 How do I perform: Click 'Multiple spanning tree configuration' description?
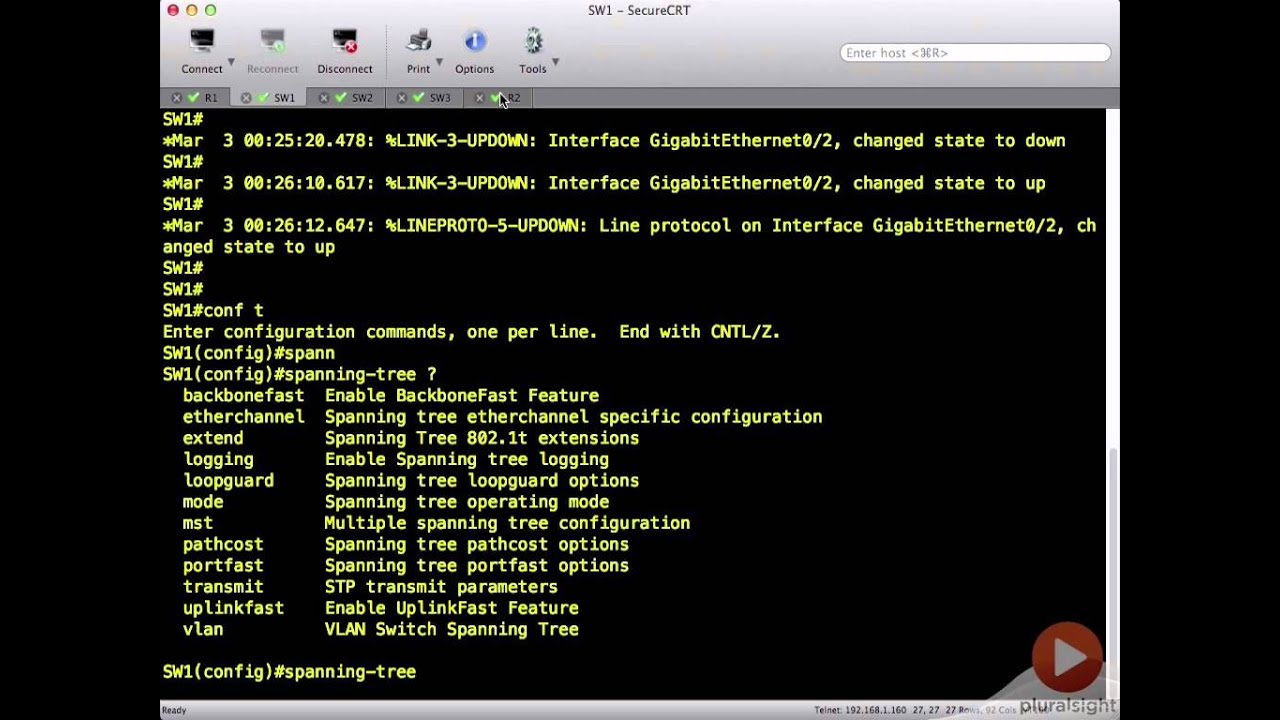click(507, 523)
